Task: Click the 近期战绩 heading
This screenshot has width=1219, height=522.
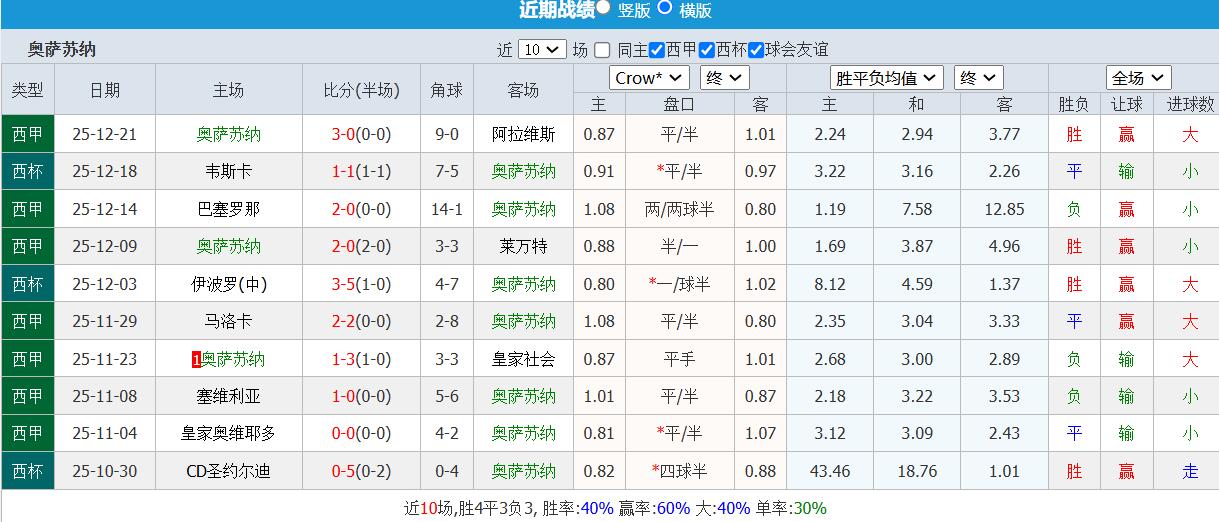Action: point(556,10)
